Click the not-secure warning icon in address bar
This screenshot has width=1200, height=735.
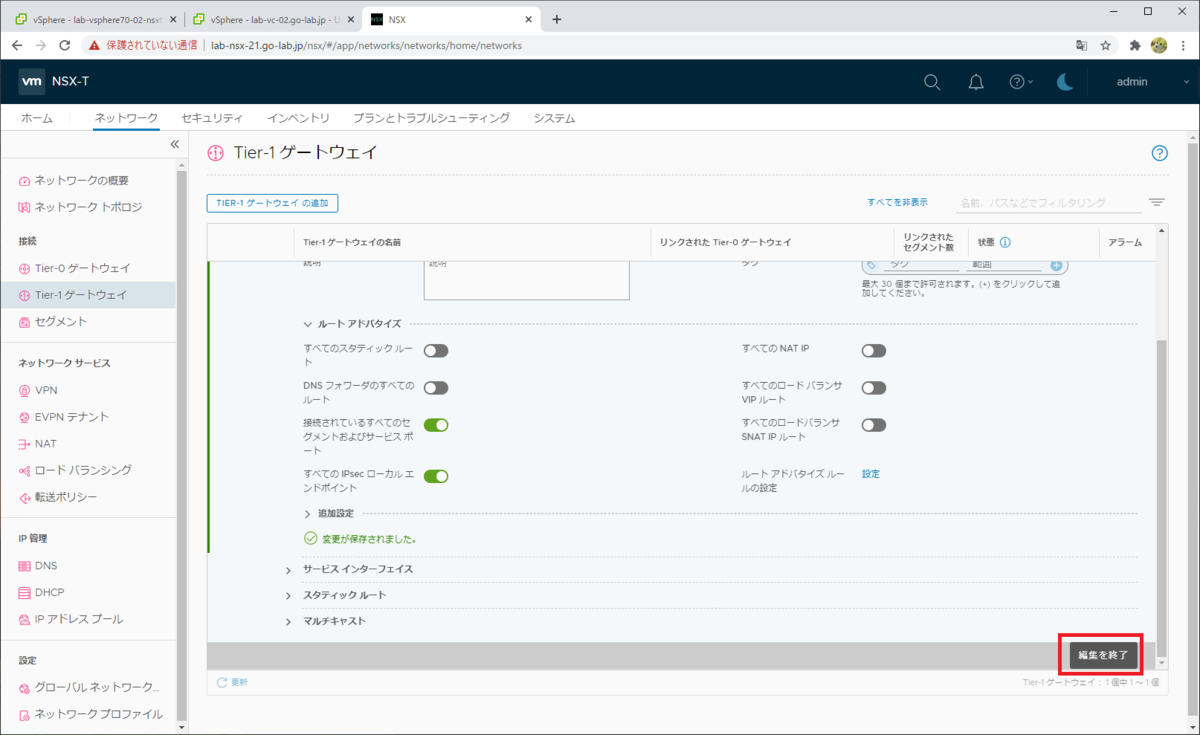click(x=94, y=45)
